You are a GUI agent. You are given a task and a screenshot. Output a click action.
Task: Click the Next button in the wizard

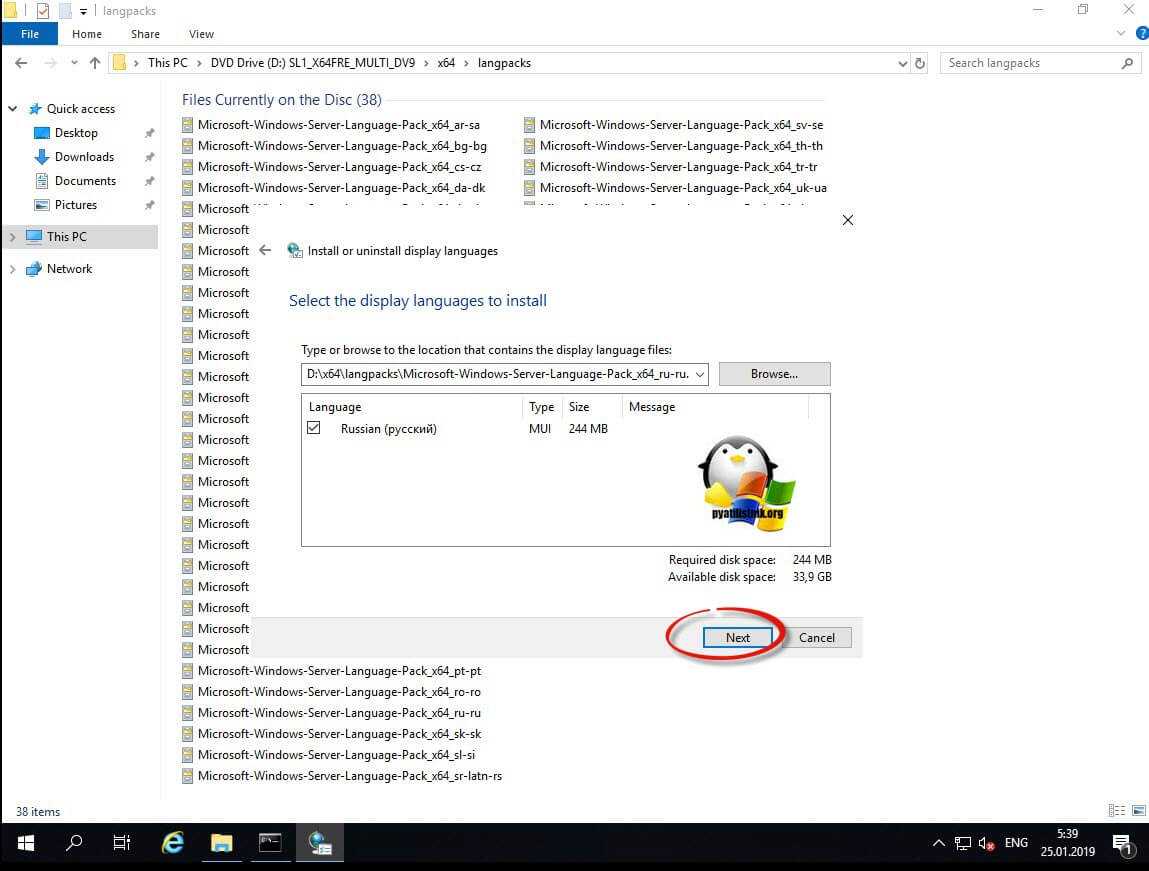[737, 637]
